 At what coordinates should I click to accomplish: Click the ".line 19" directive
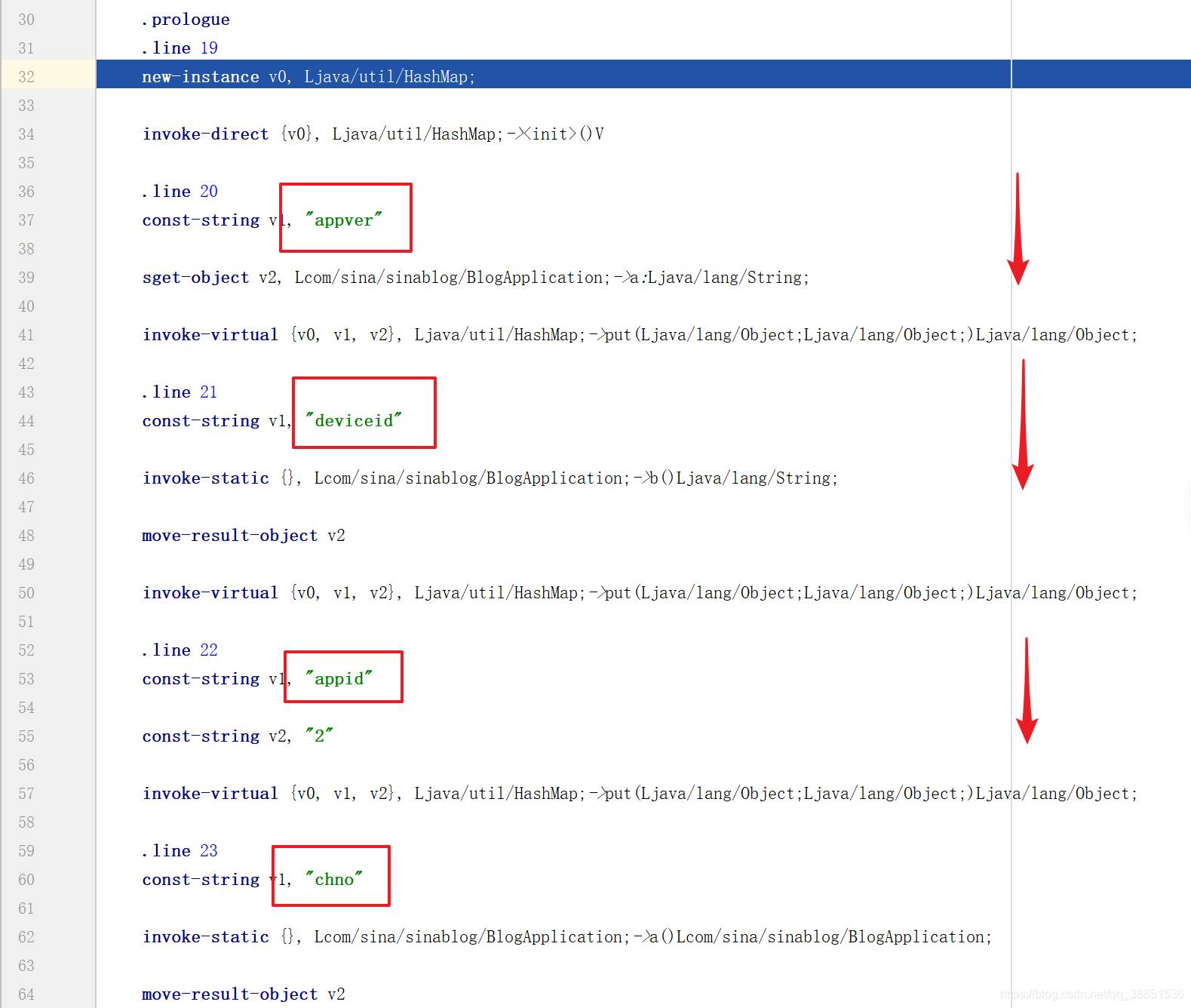180,48
